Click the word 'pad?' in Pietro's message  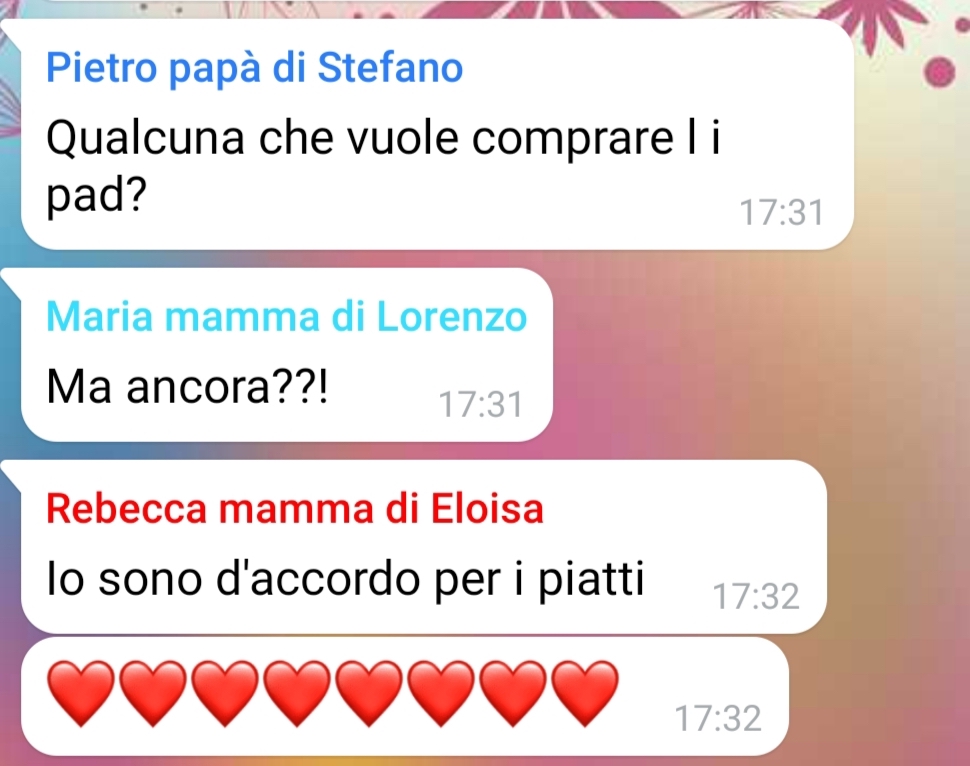(x=96, y=197)
